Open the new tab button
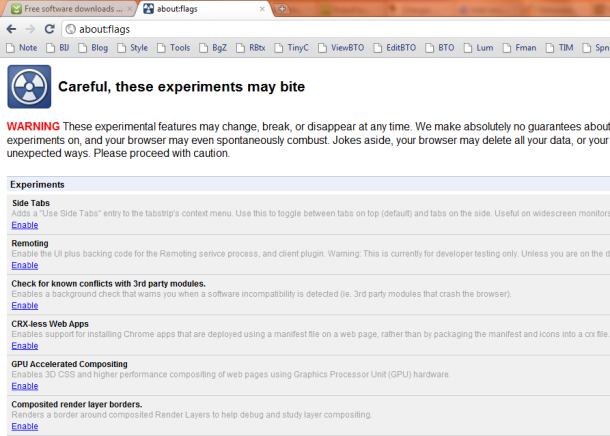This screenshot has width=610, height=436. point(284,9)
